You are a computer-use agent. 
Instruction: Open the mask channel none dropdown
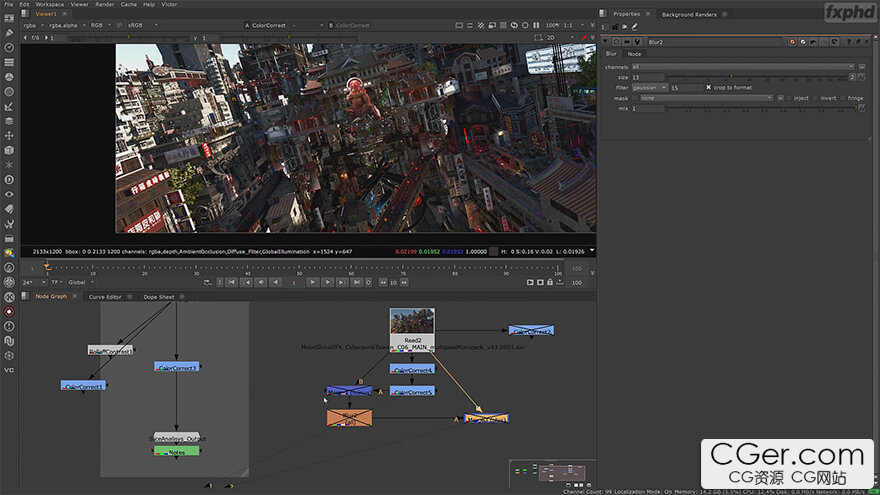click(x=707, y=98)
